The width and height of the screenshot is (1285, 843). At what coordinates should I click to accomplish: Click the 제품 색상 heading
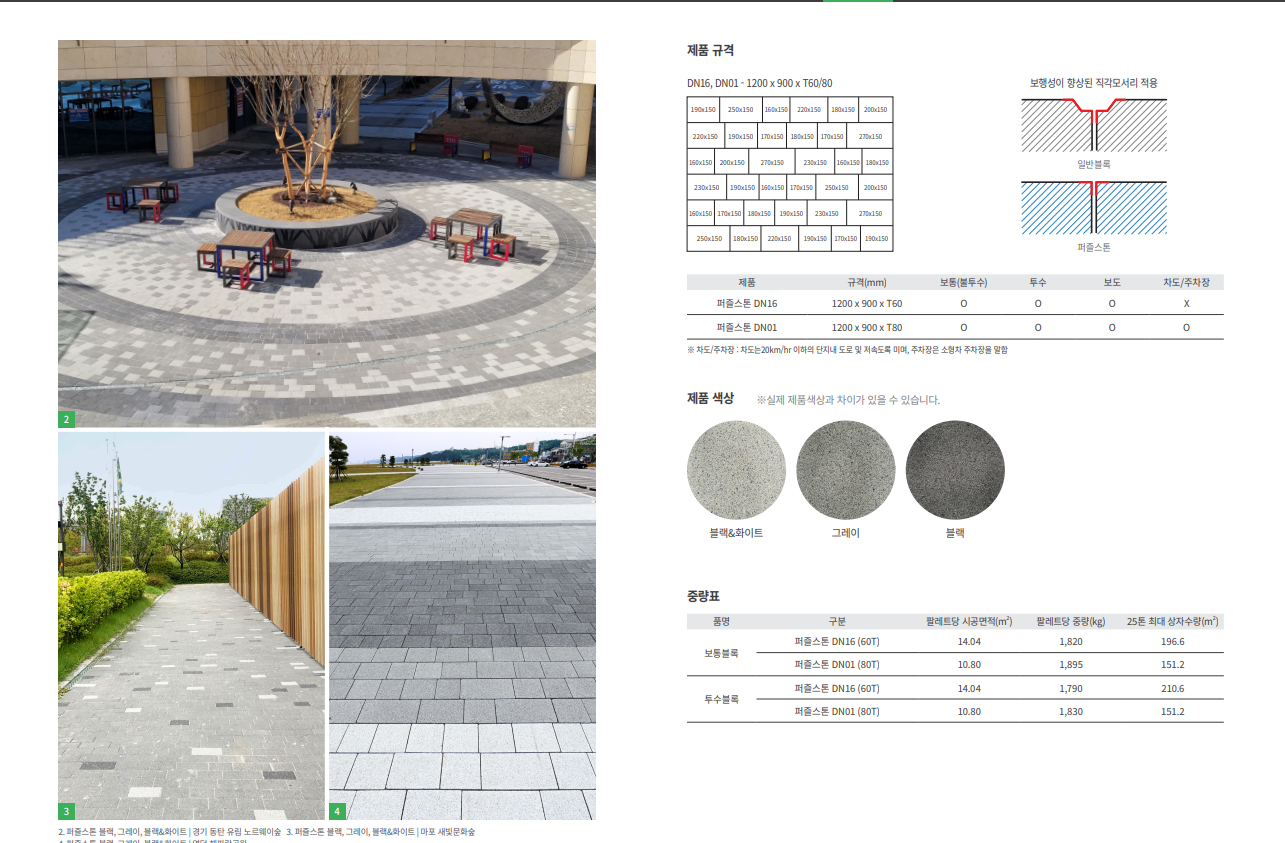pos(711,398)
